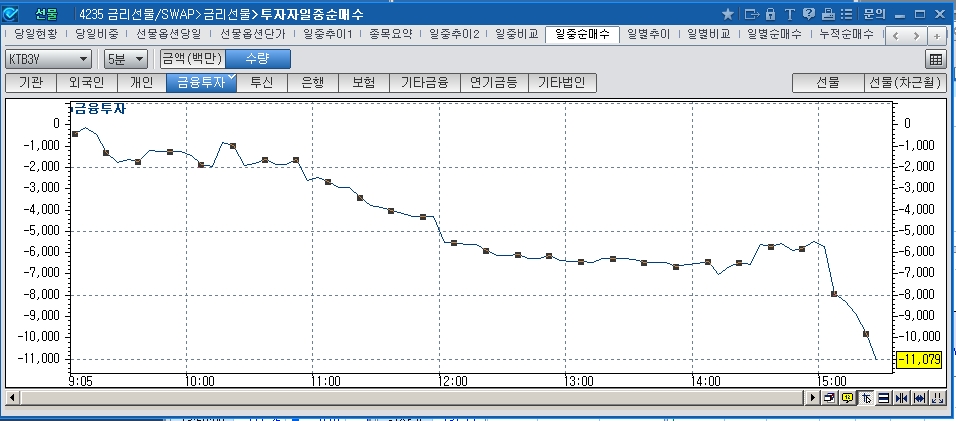Compress chart horizontally with inward arrows icon
Screen dimensions: 956x421
click(901, 398)
